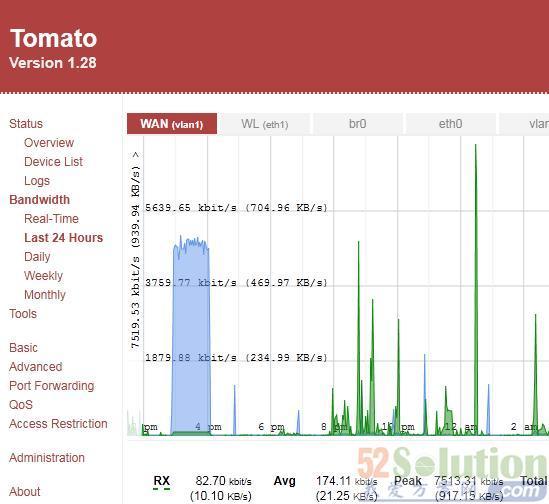Image resolution: width=549 pixels, height=504 pixels.
Task: Click the tallest green spike in graph
Action: click(x=475, y=289)
